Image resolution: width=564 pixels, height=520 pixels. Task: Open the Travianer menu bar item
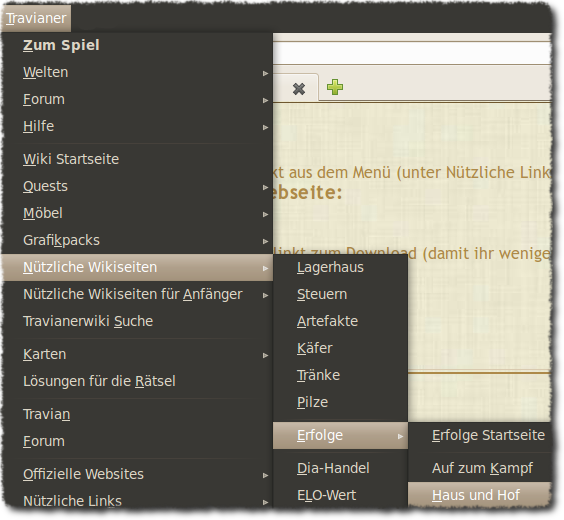(36, 18)
